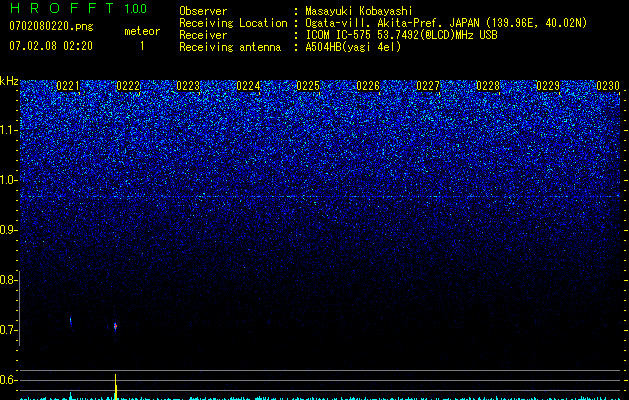The image size is (629, 400).
Task: Click the 0222 time marker
Action: click(128, 86)
